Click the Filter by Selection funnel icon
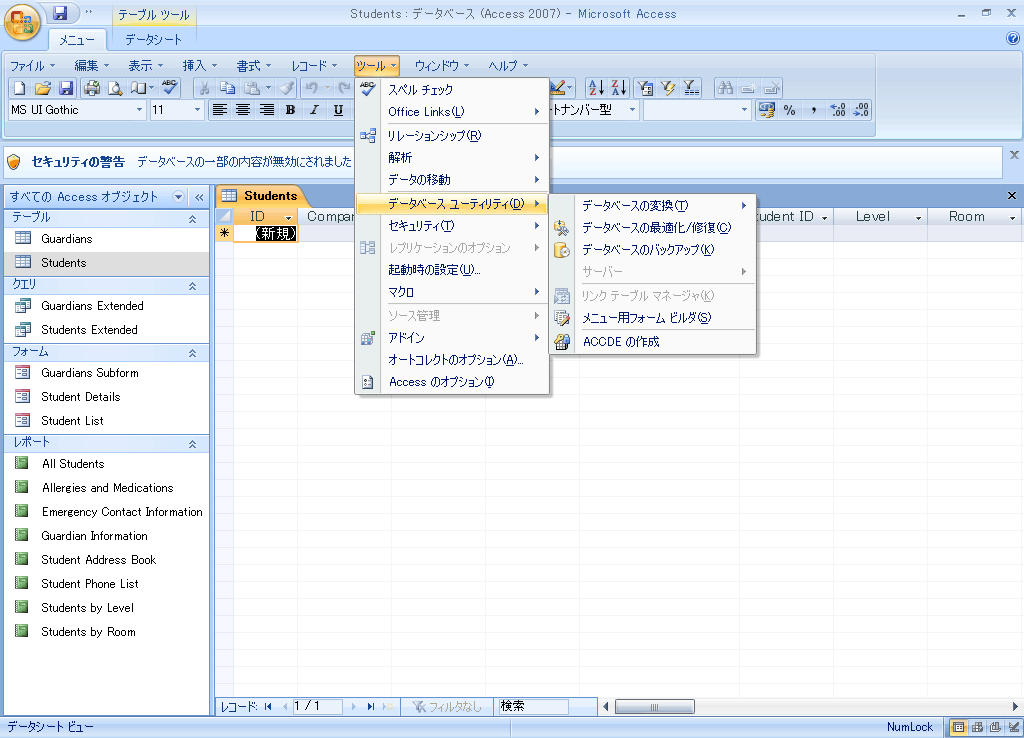 [x=645, y=88]
